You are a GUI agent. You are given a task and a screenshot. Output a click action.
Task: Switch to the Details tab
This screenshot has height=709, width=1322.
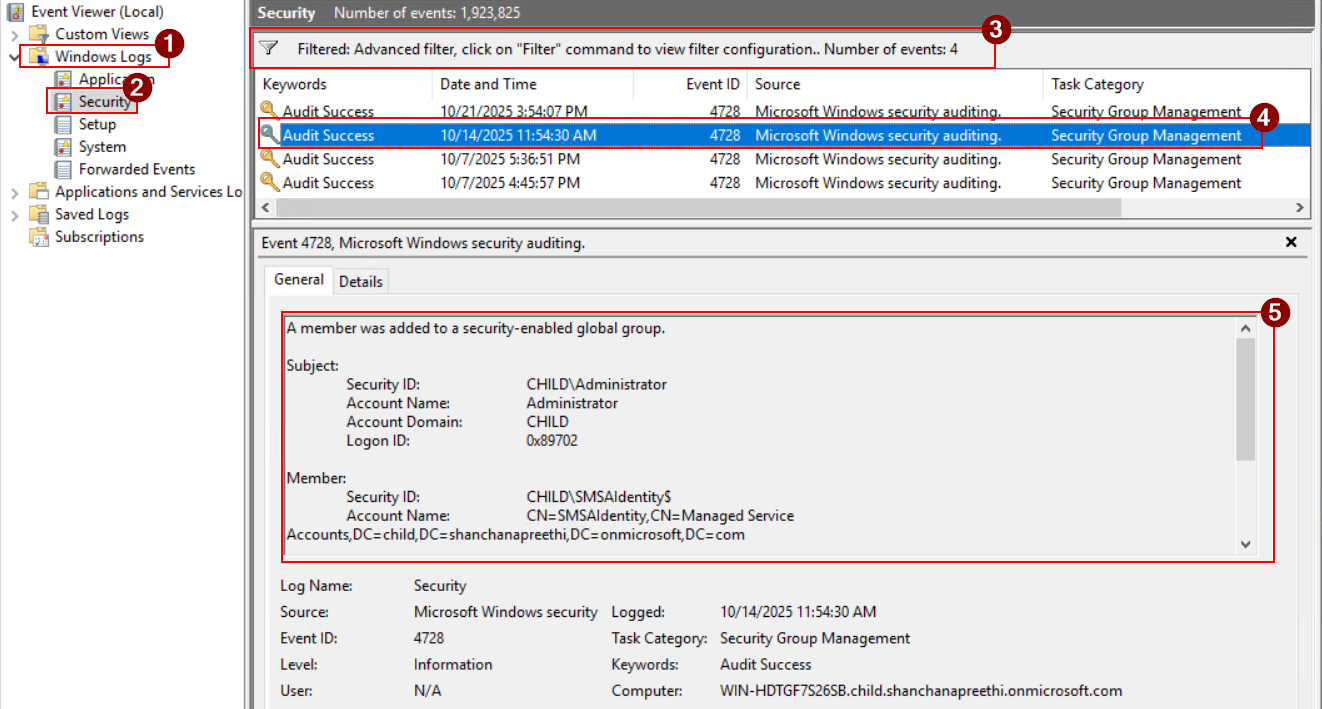point(361,281)
